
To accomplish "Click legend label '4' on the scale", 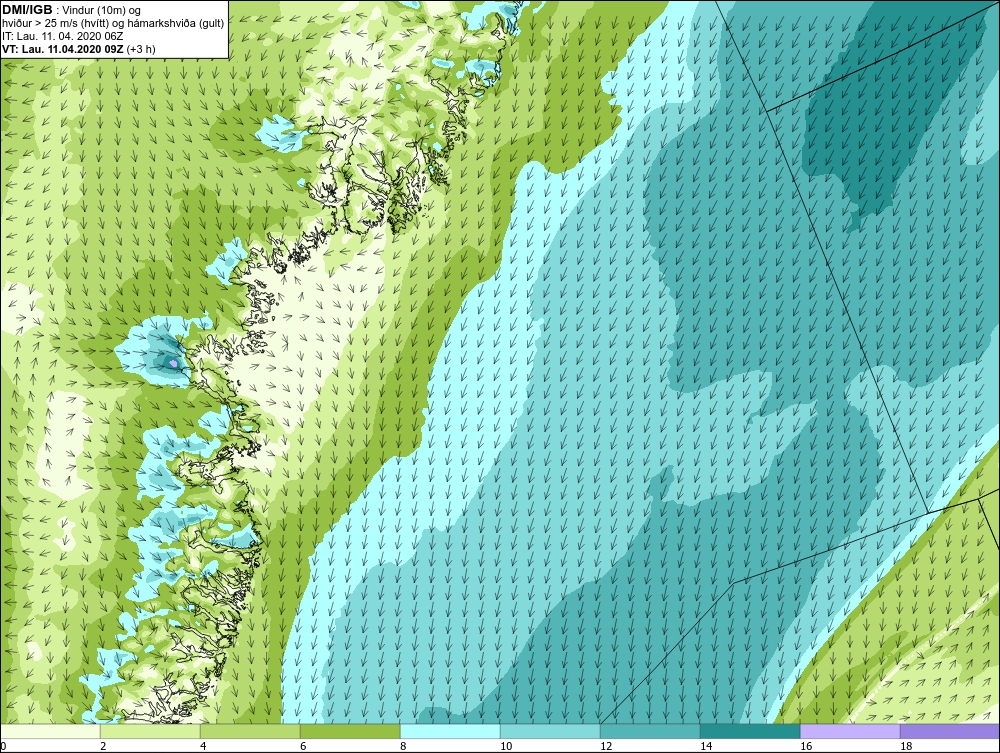I will [203, 746].
